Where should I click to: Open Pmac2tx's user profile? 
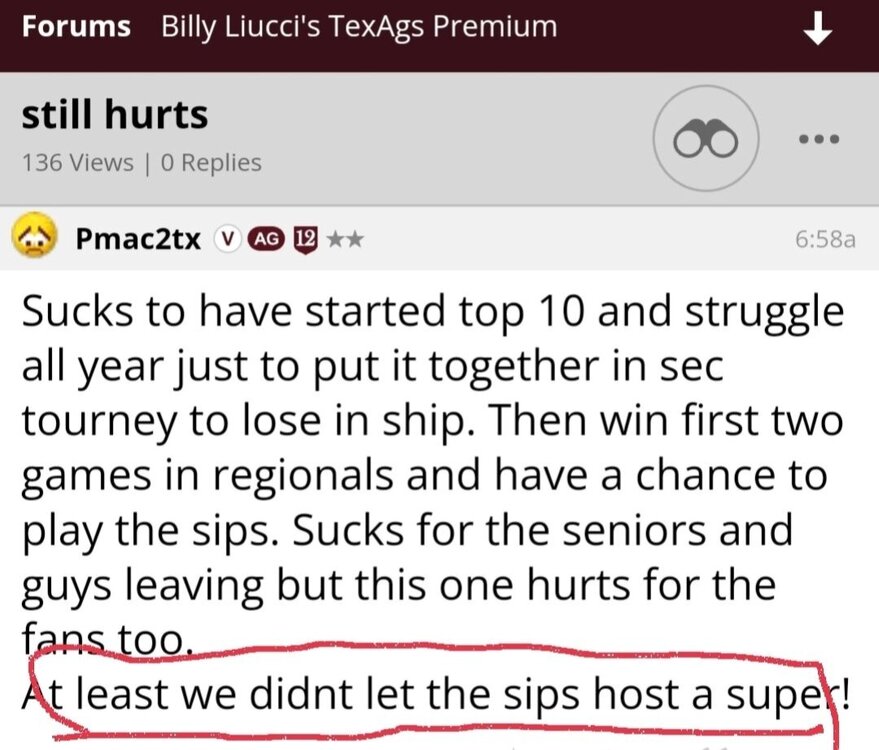point(138,239)
